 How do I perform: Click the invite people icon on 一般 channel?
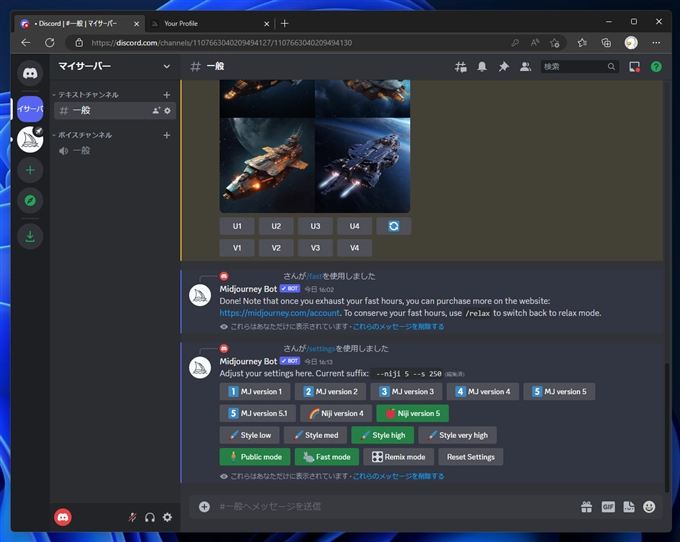156,111
